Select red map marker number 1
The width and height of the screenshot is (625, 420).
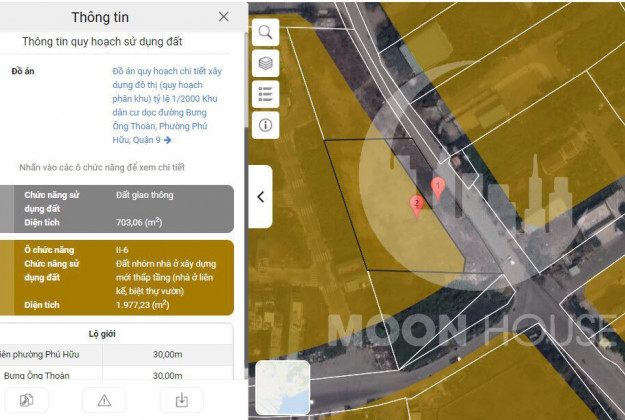click(437, 187)
